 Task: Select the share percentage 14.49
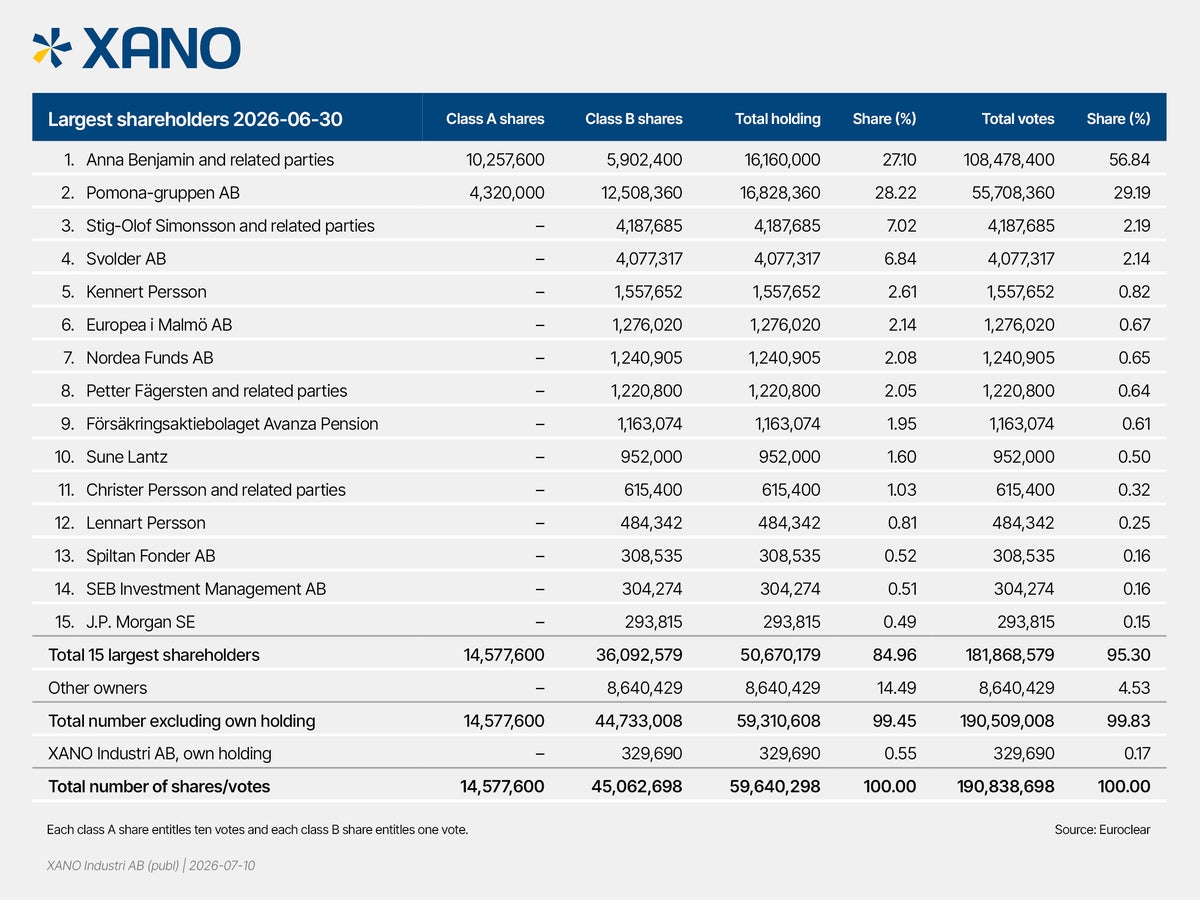pyautogui.click(x=899, y=688)
